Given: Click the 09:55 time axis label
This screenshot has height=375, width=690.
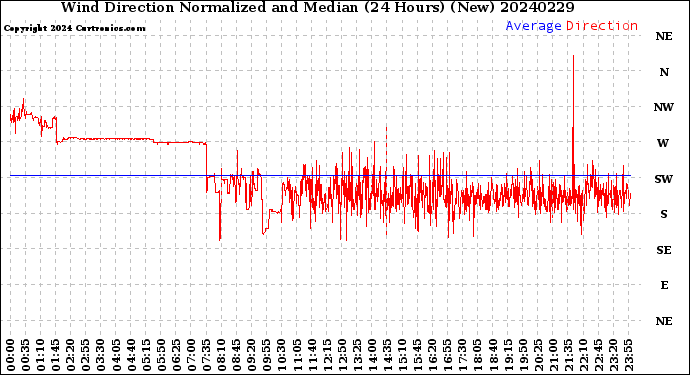Looking at the screenshot, I should (267, 355).
